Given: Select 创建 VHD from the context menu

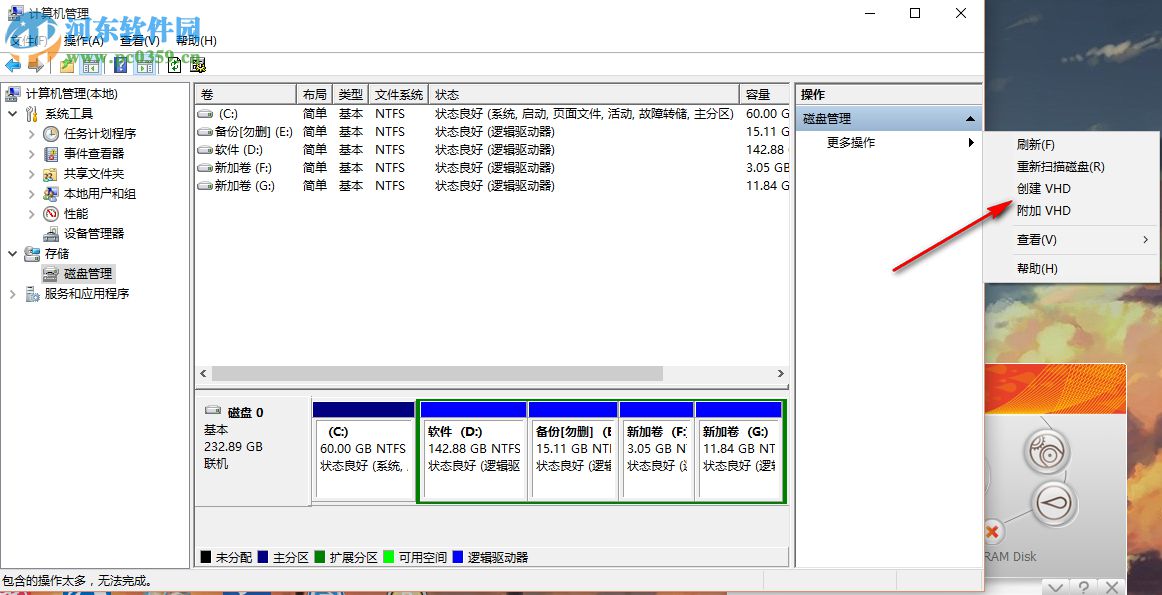Looking at the screenshot, I should tap(1045, 187).
